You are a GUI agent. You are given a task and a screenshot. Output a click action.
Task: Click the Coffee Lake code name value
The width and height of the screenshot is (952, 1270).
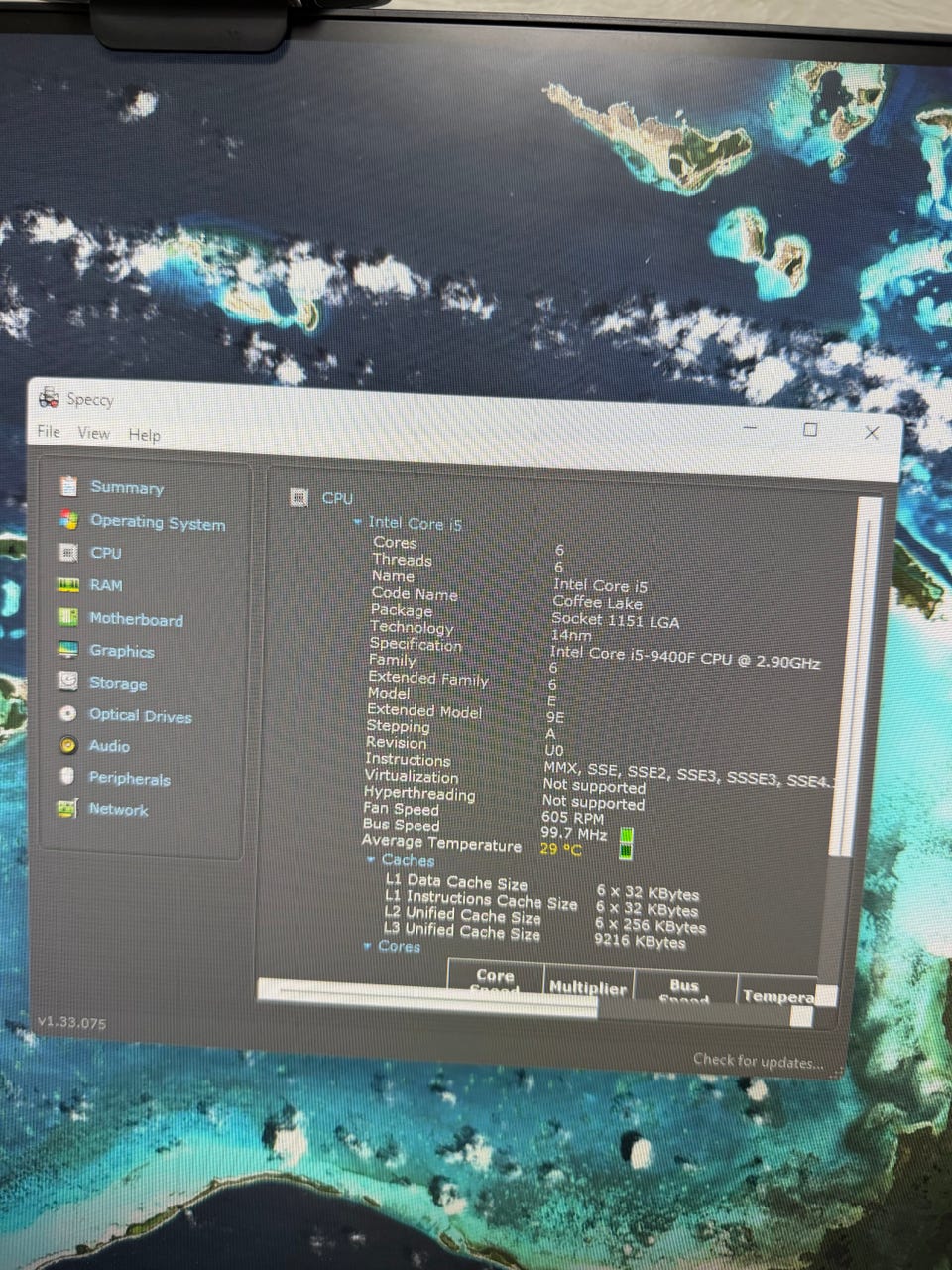pyautogui.click(x=598, y=602)
